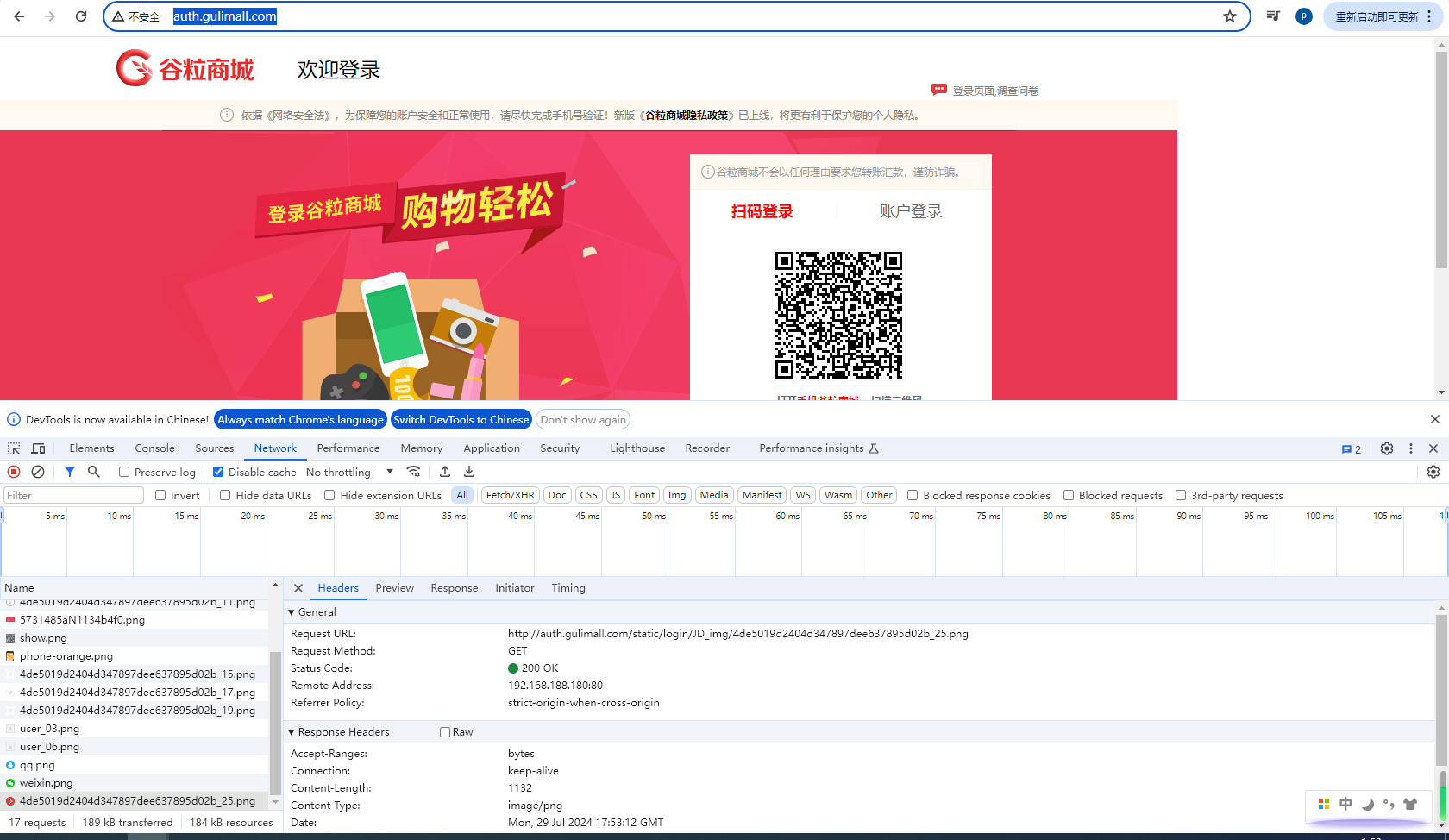Toggle the network filter funnel icon
This screenshot has width=1449, height=840.
[70, 472]
